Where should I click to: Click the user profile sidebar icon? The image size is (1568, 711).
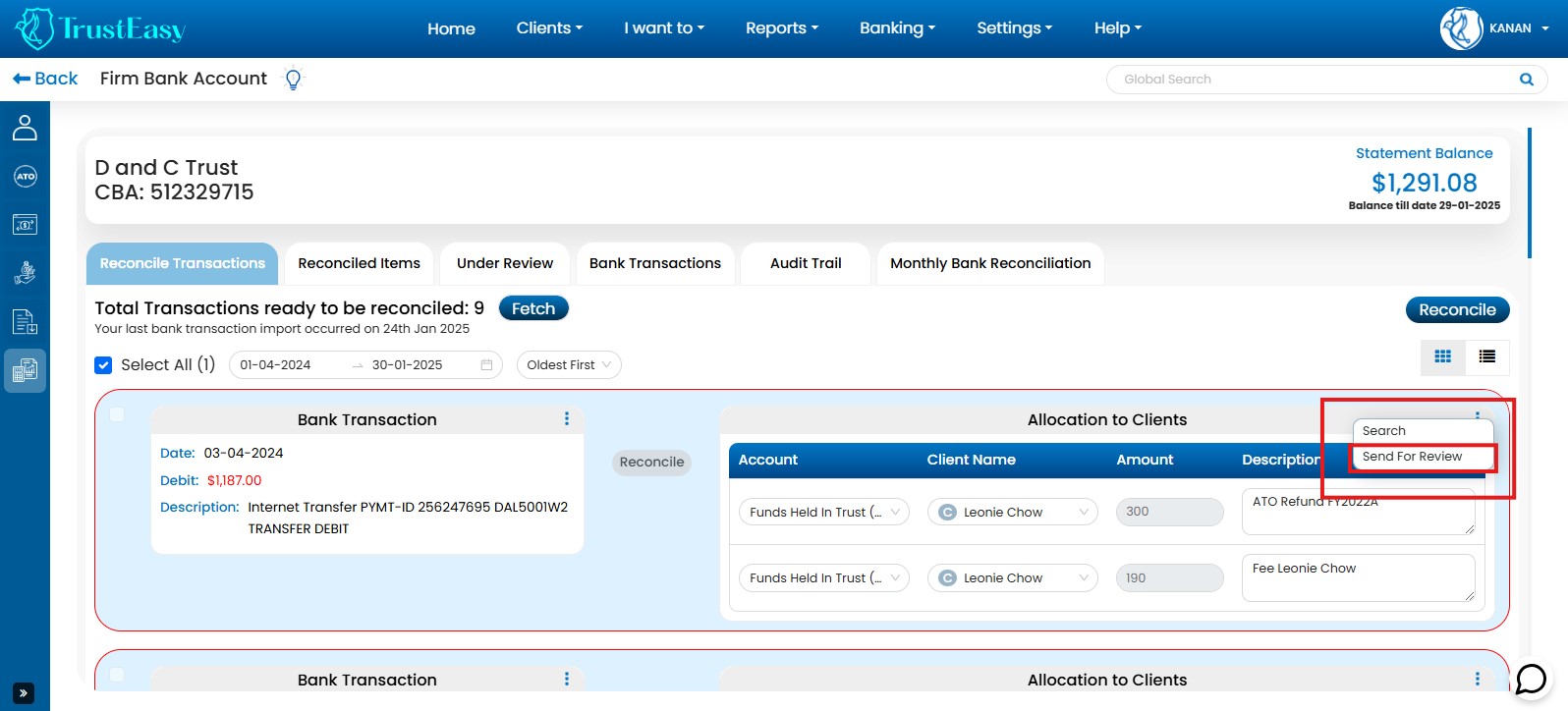(x=25, y=127)
